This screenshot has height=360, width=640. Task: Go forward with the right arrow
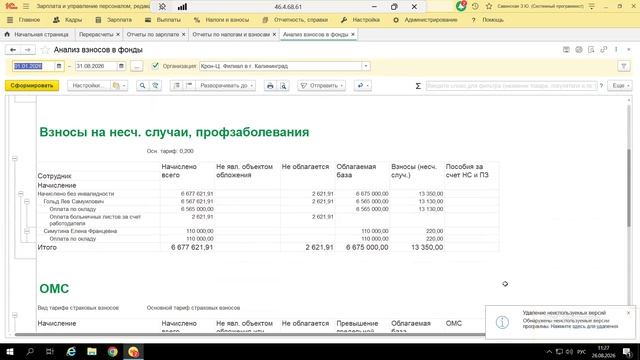pyautogui.click(x=28, y=50)
